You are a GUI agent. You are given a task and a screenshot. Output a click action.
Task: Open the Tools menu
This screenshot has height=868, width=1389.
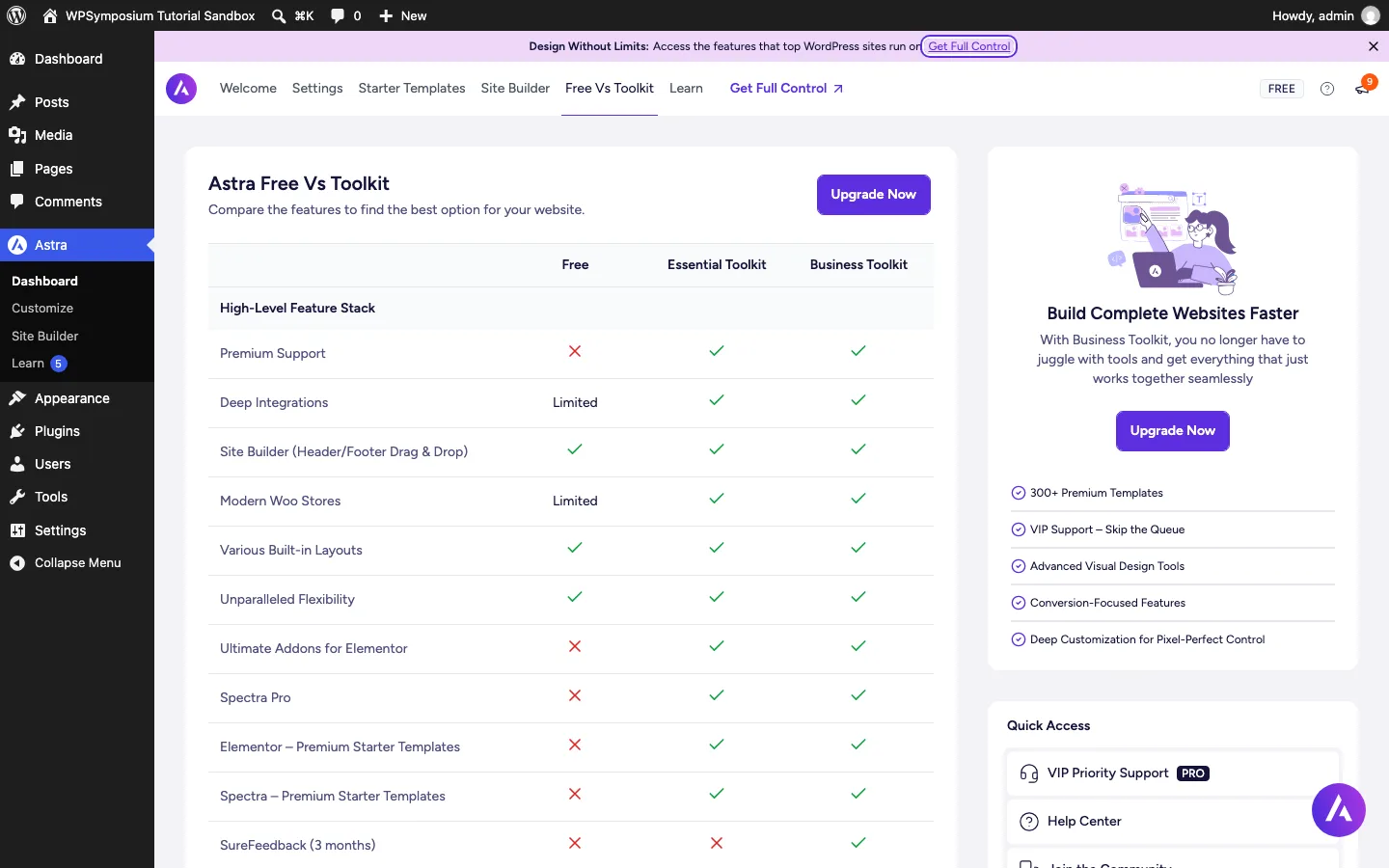tap(77, 497)
